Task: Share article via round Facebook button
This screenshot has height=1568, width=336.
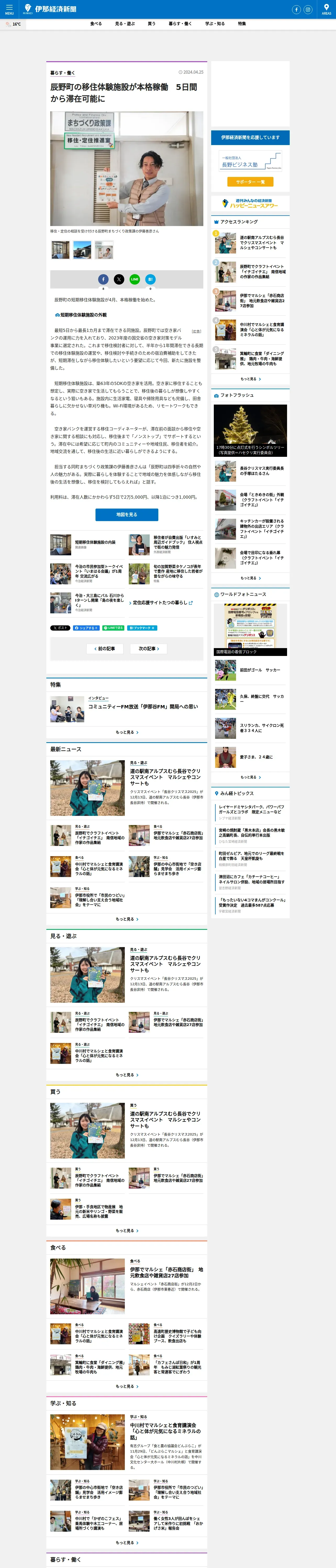Action: 103,279
